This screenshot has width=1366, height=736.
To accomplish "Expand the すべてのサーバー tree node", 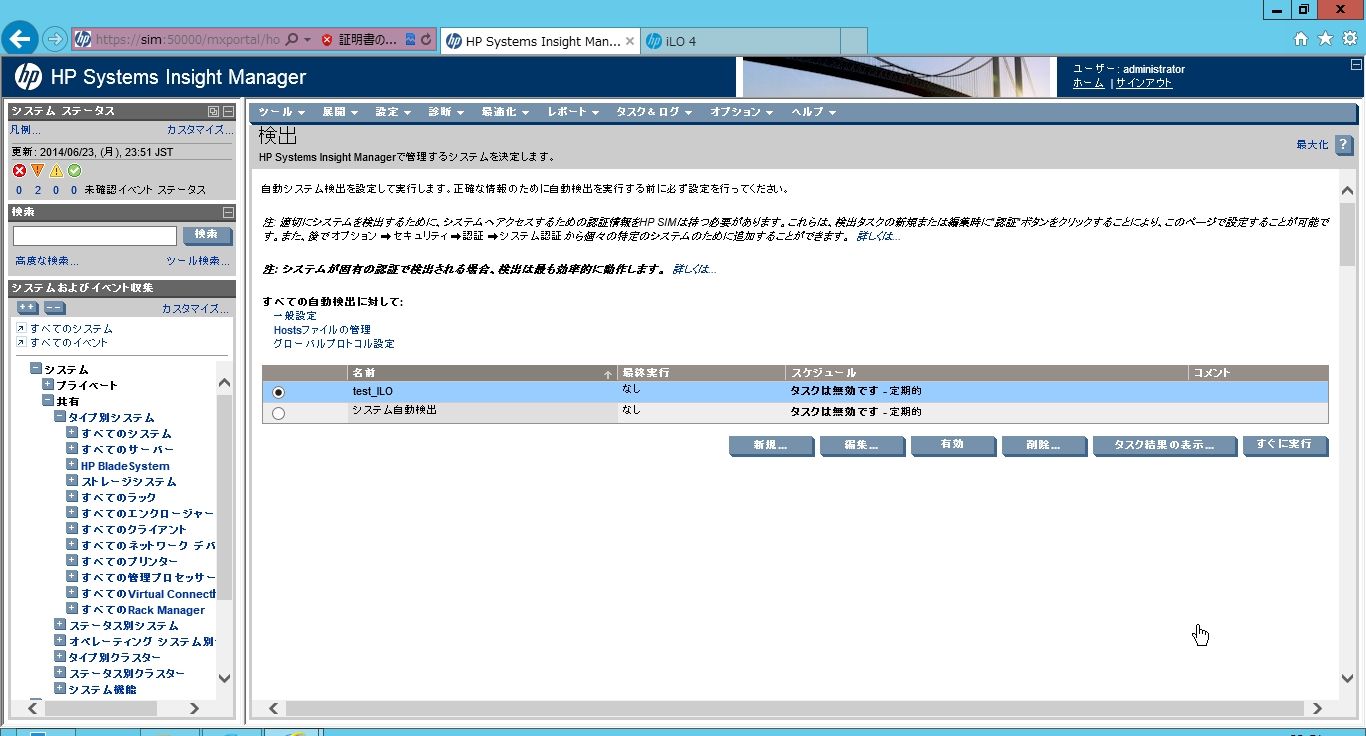I will [x=72, y=449].
